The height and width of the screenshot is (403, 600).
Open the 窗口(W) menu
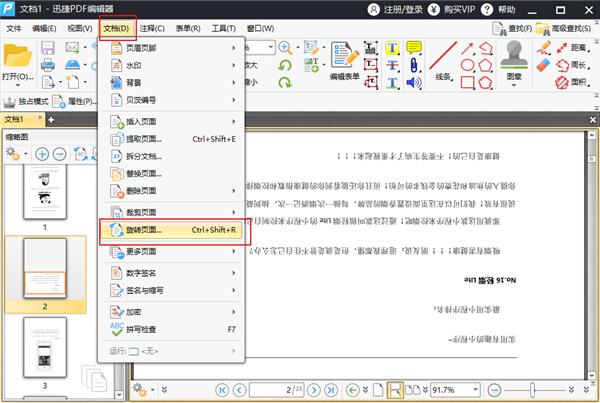point(260,28)
